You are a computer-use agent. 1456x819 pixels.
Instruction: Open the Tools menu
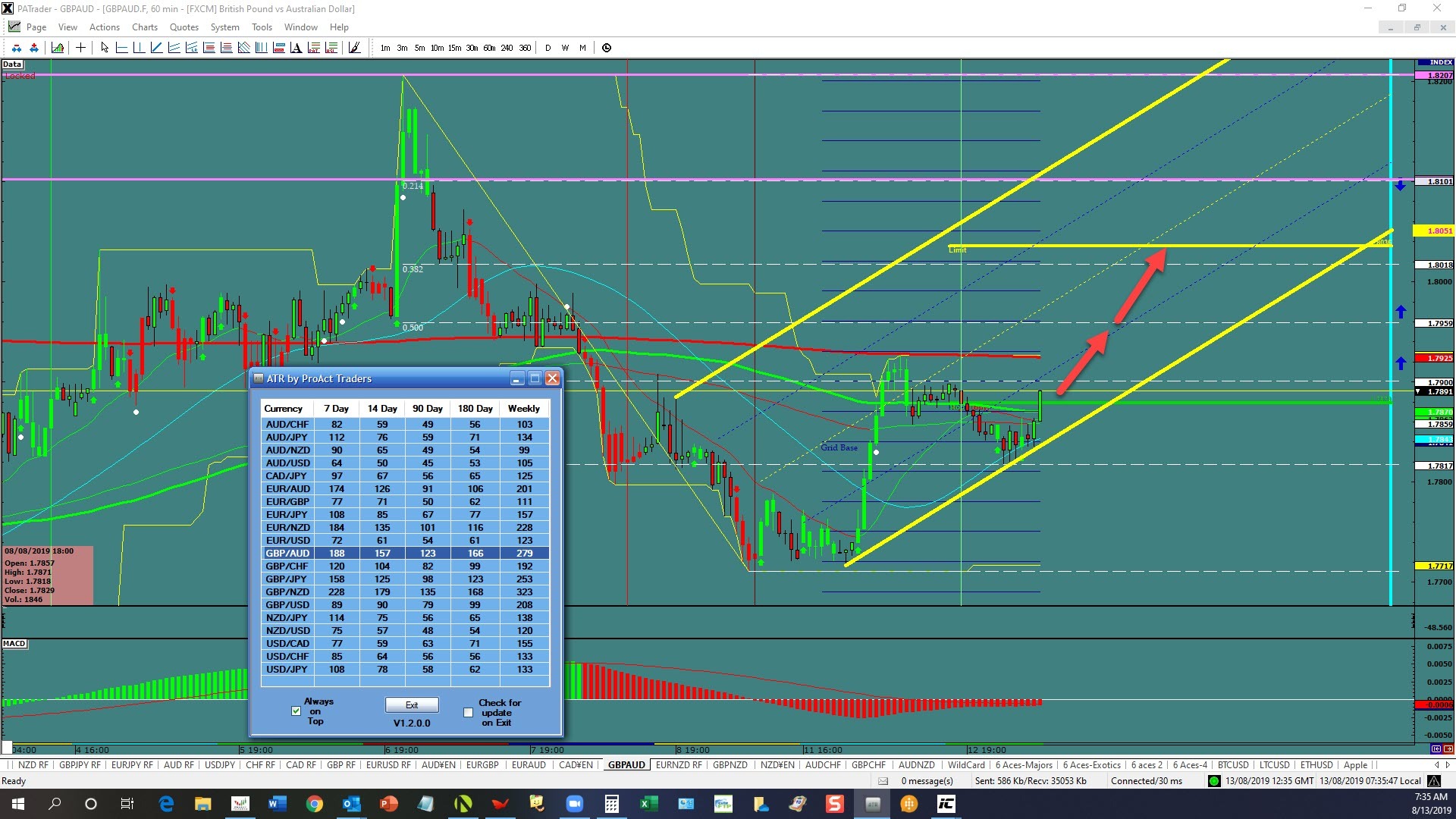262,27
